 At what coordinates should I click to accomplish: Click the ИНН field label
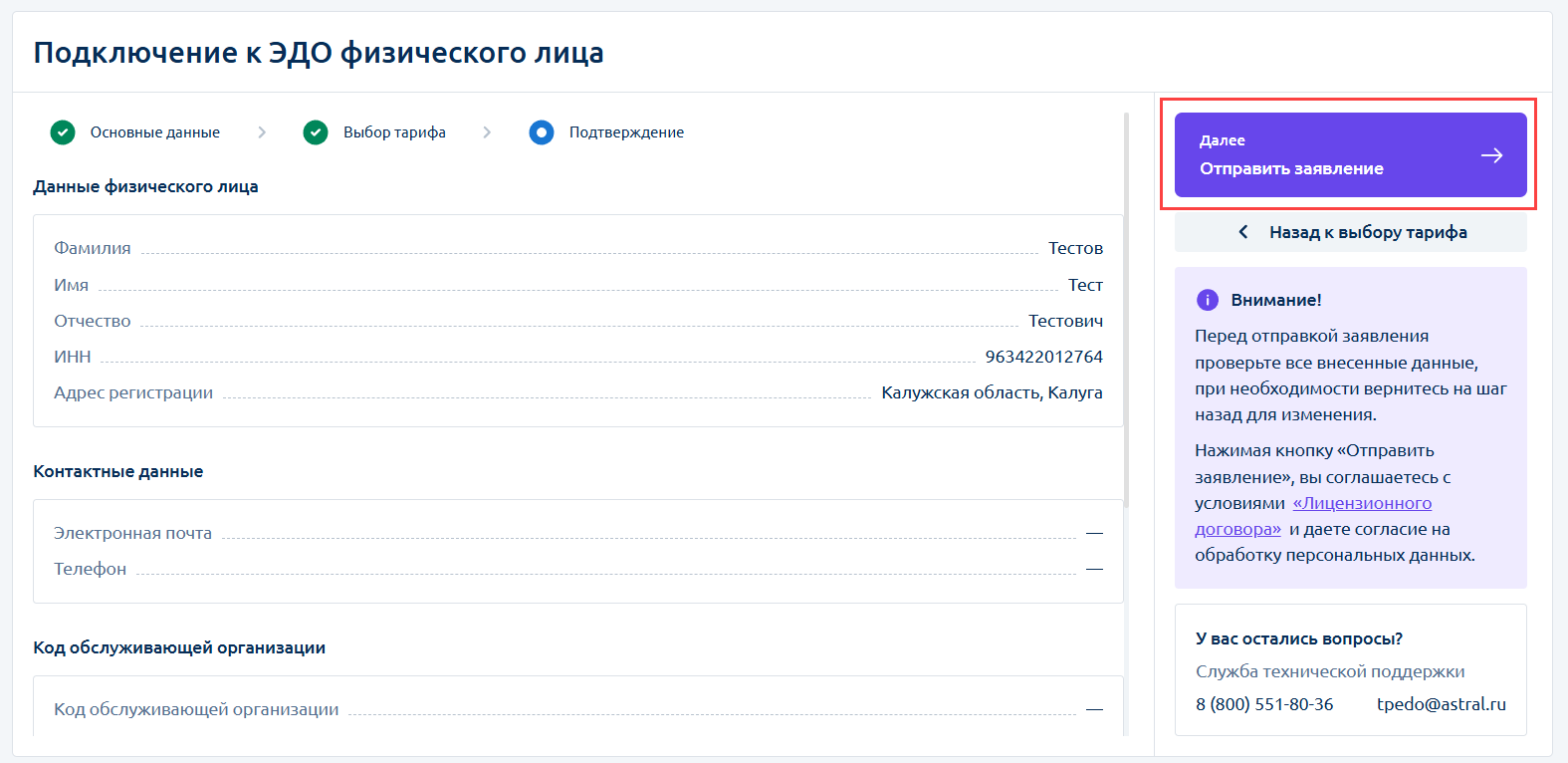point(73,357)
